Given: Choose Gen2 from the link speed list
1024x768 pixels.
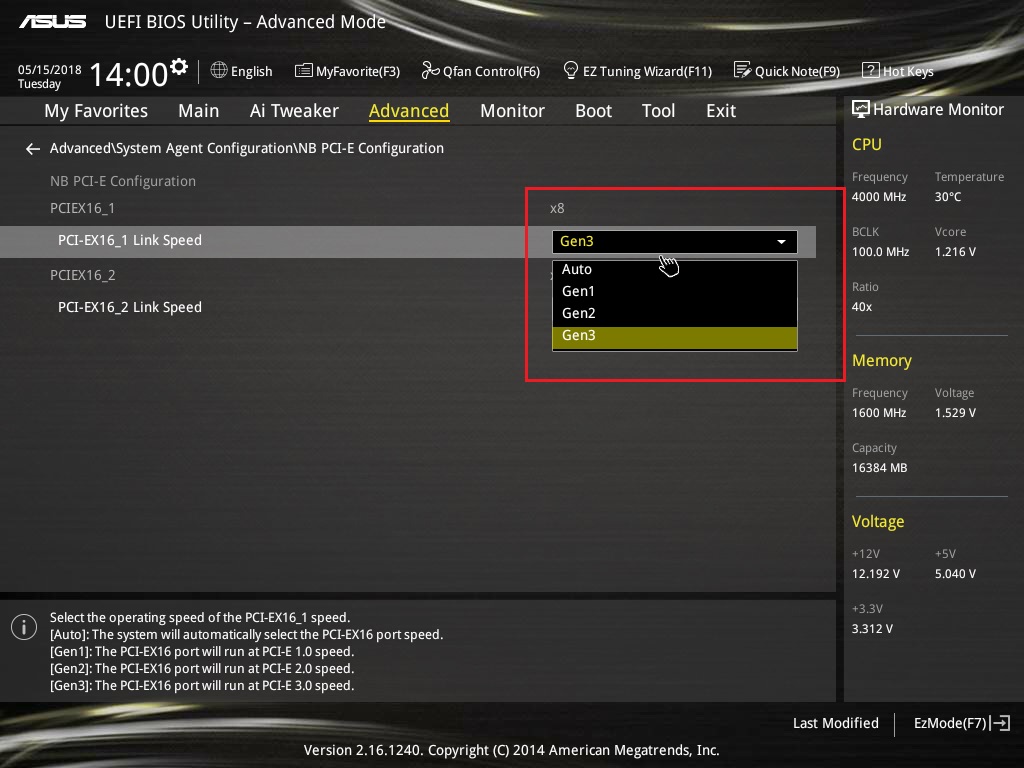Looking at the screenshot, I should (675, 313).
